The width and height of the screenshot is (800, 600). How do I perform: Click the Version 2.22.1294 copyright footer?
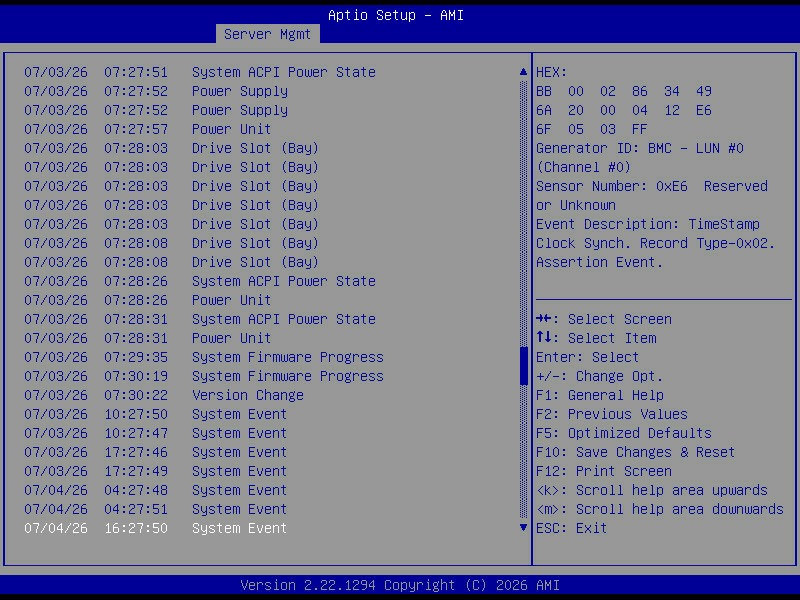pos(400,585)
